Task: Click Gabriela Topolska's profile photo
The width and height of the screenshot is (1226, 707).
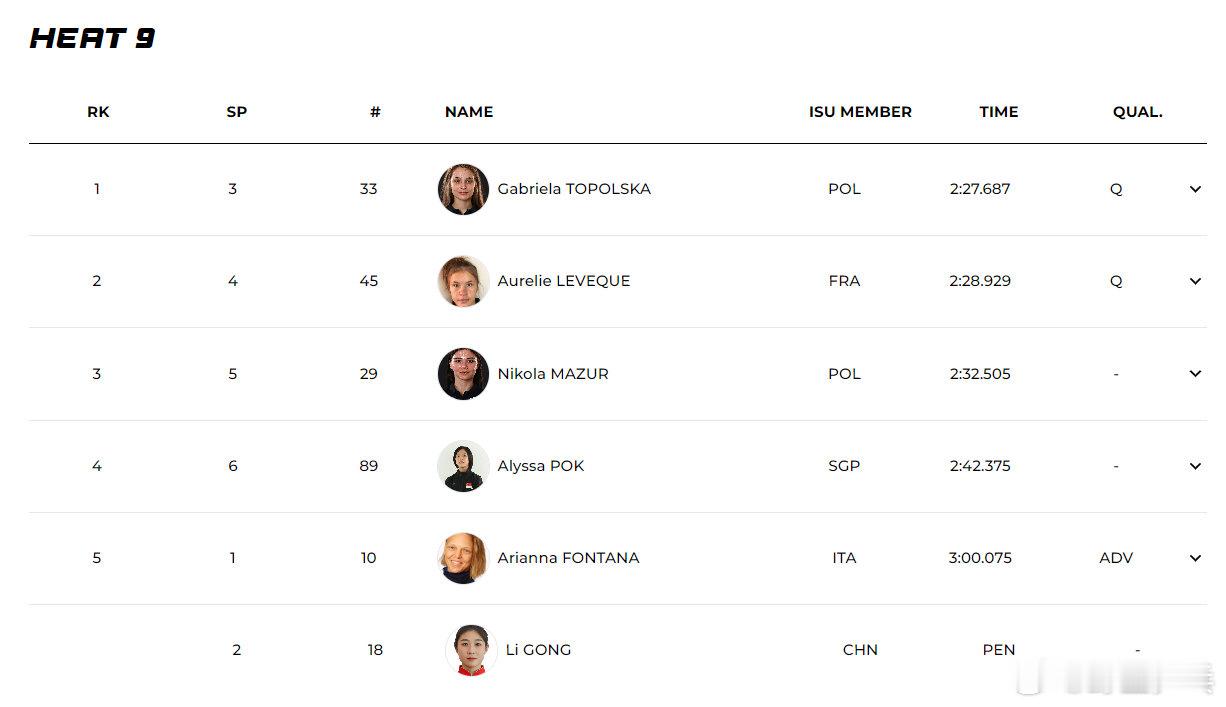Action: click(463, 189)
